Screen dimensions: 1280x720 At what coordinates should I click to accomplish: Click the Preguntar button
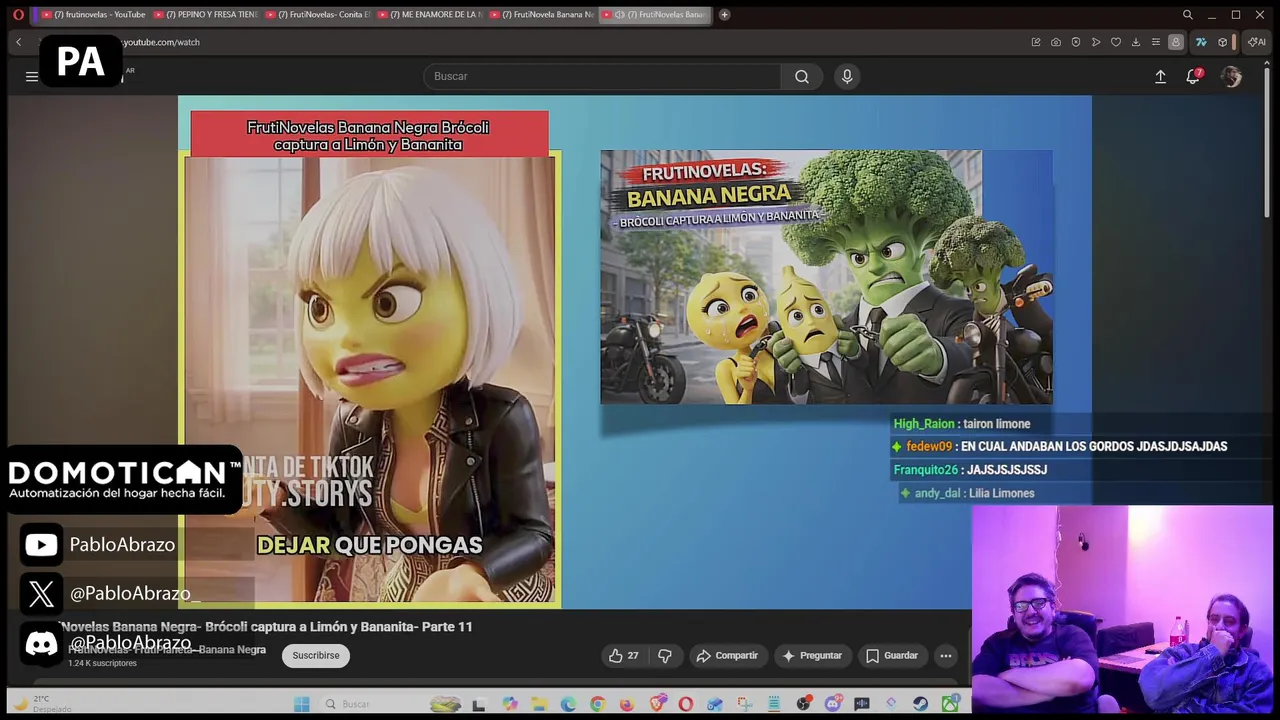click(x=811, y=655)
